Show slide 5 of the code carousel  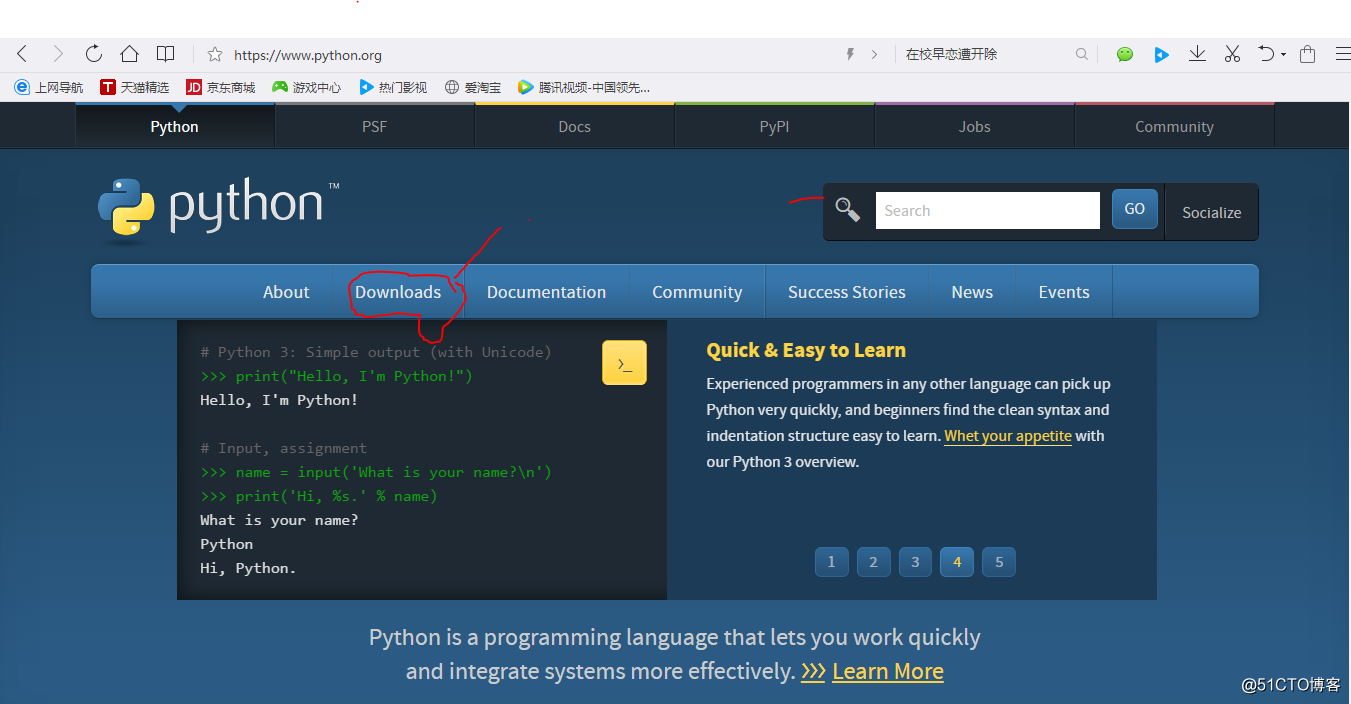tap(999, 562)
